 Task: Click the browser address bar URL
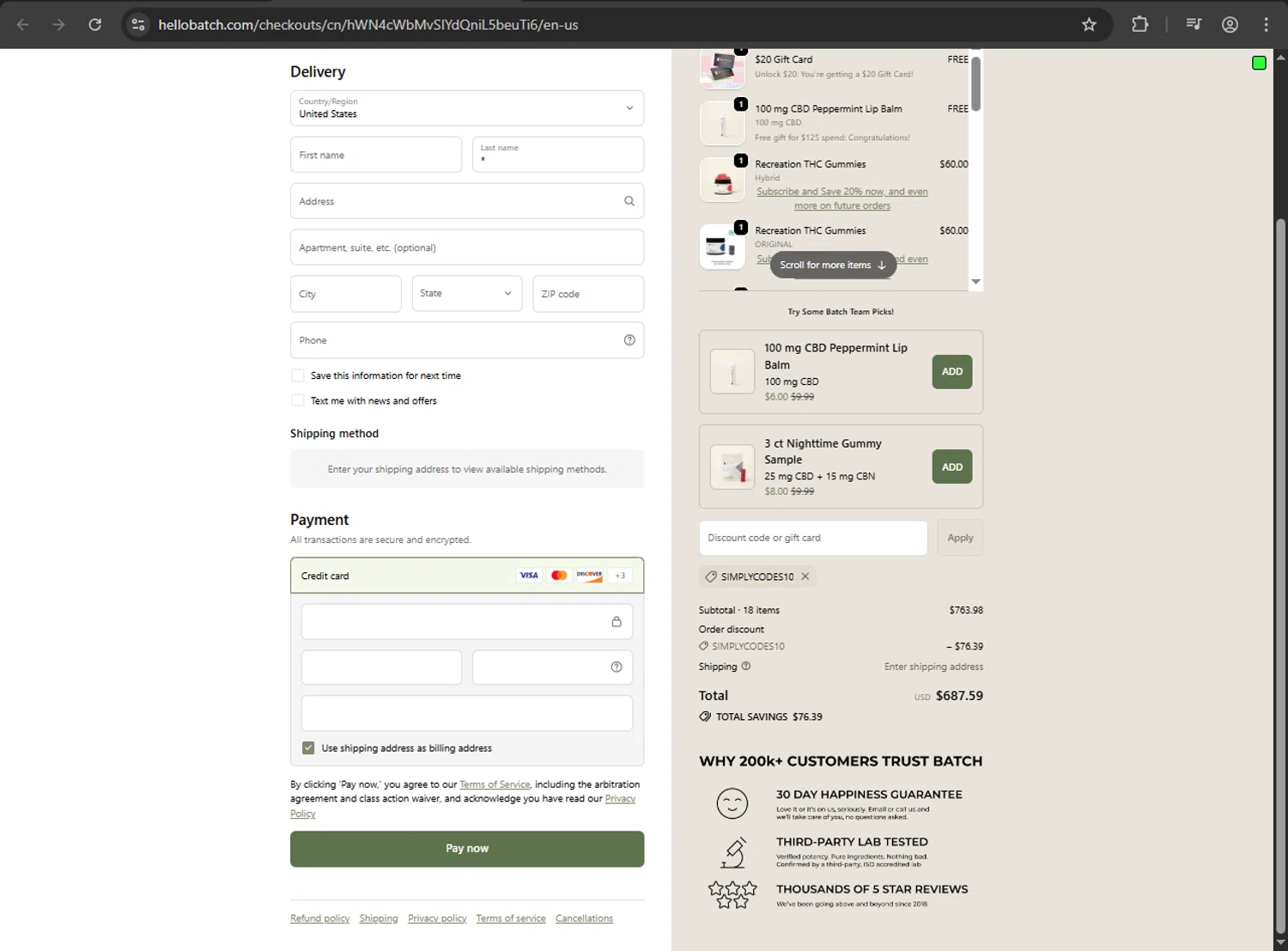tap(368, 25)
